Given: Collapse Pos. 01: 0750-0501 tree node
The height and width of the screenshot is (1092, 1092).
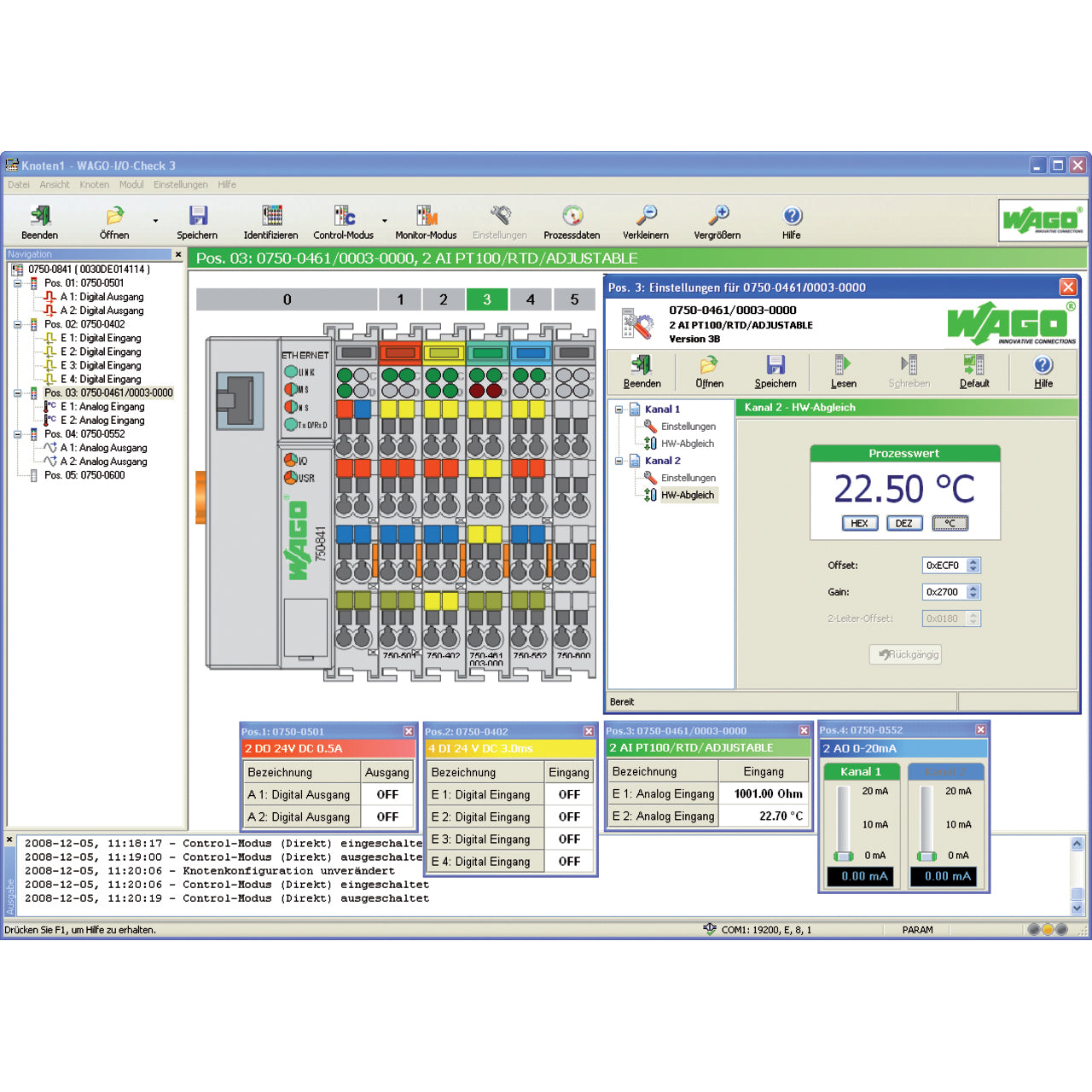Looking at the screenshot, I should (x=17, y=283).
